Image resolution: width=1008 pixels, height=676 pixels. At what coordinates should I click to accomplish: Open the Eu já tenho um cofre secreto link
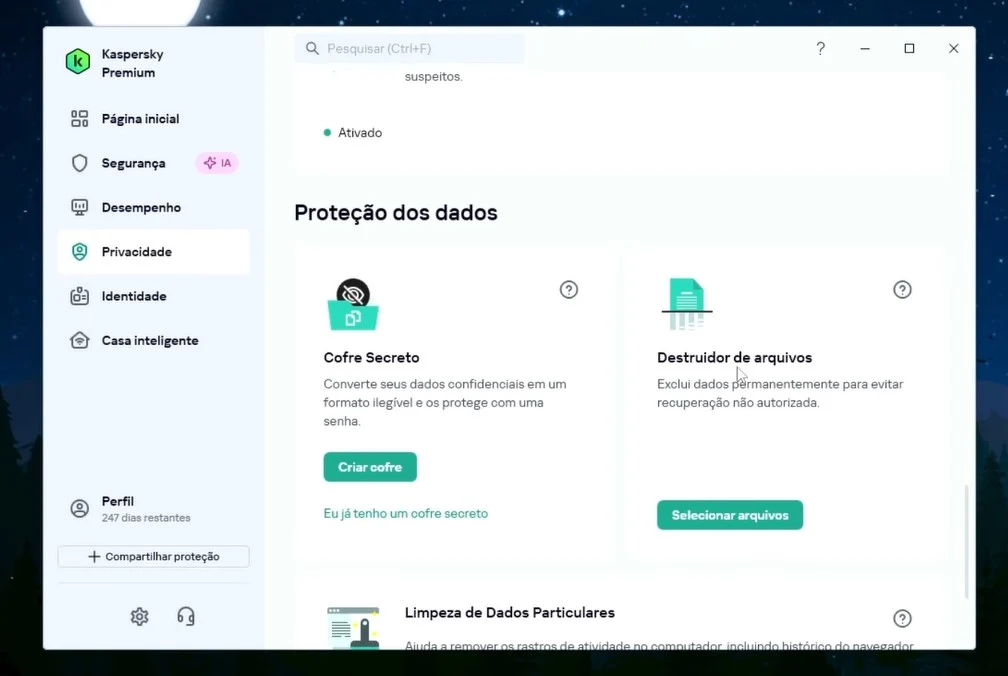(406, 513)
